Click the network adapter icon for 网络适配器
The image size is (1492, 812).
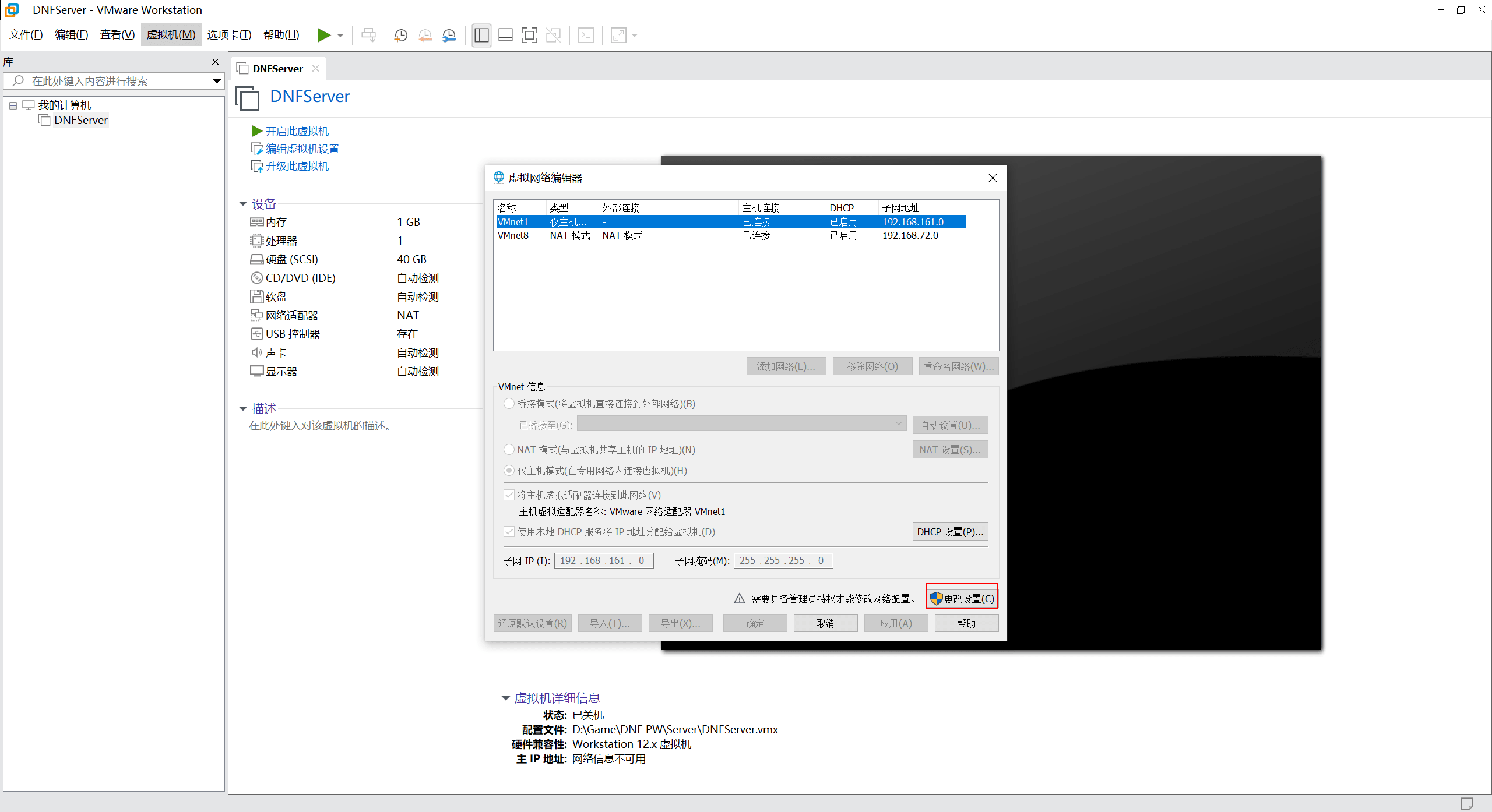pyautogui.click(x=256, y=315)
